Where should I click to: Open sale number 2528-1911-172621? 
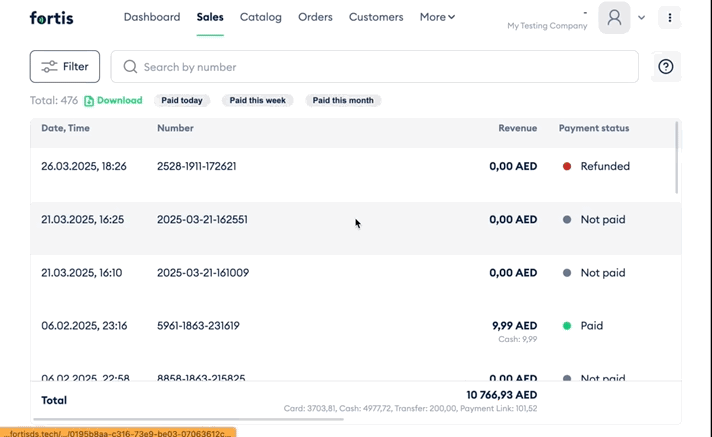[197, 166]
